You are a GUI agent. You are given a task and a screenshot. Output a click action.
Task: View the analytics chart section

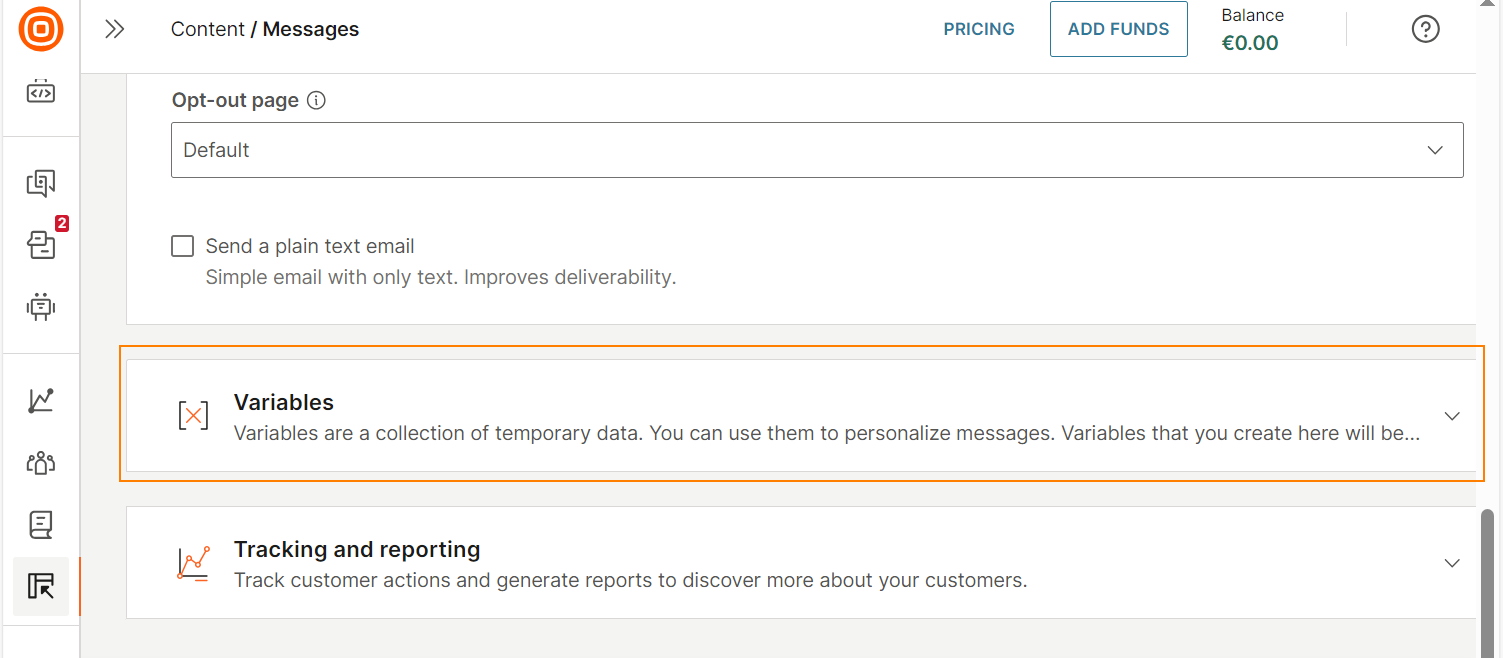[40, 400]
